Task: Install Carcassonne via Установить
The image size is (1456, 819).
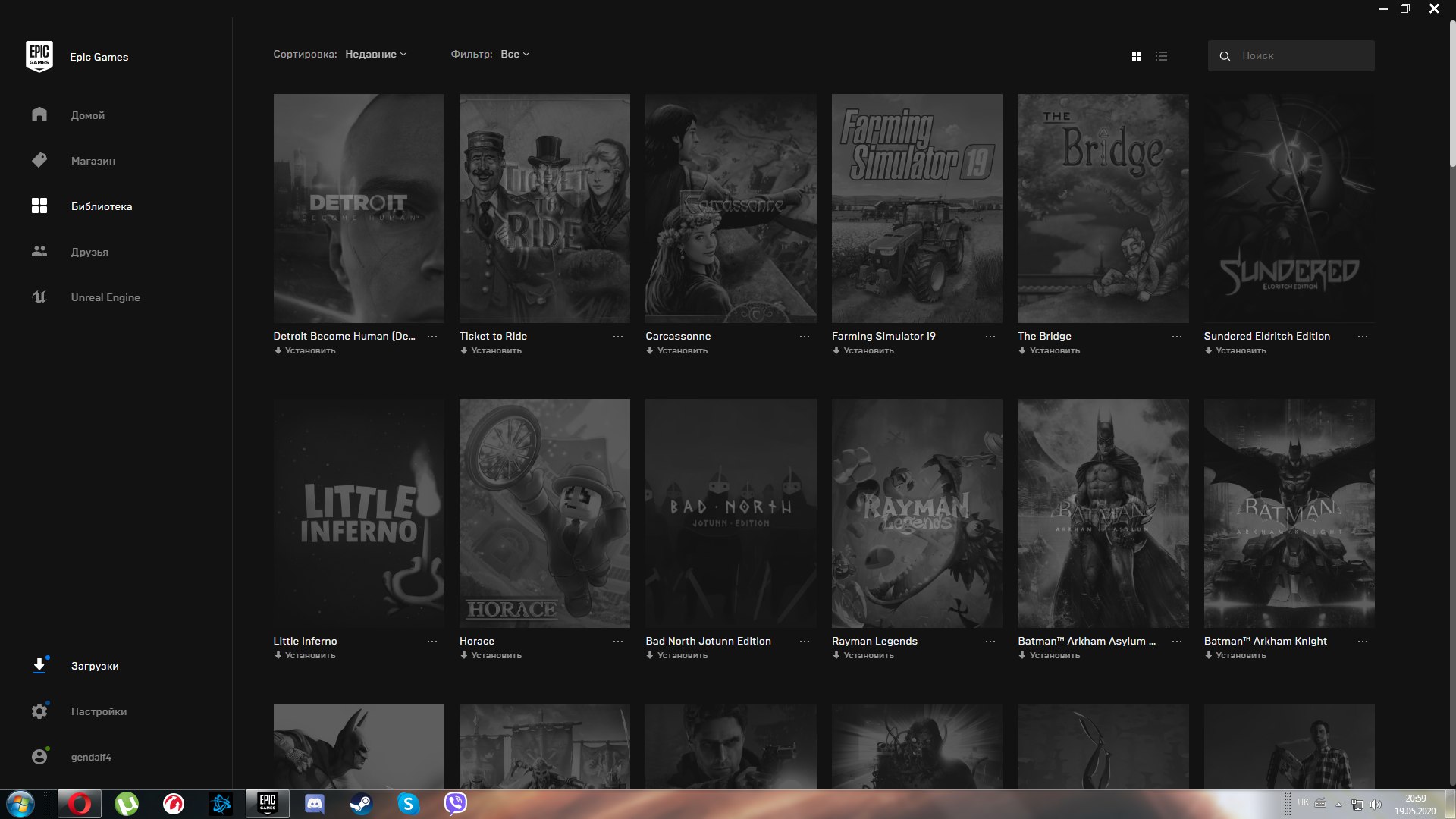Action: pyautogui.click(x=677, y=351)
